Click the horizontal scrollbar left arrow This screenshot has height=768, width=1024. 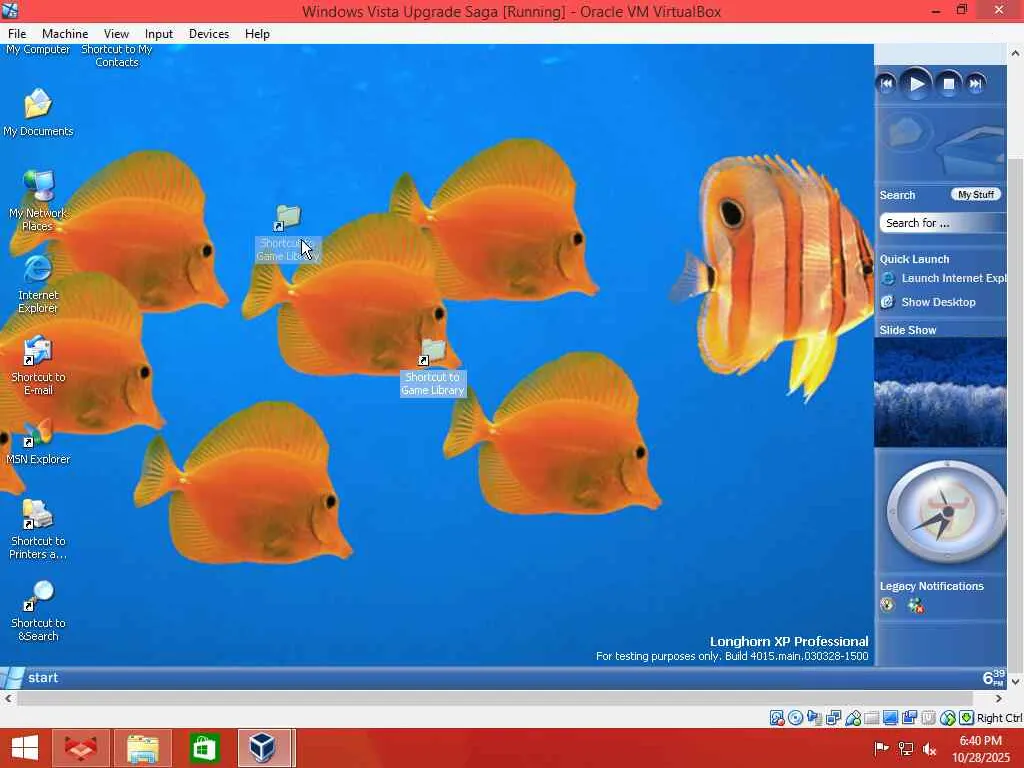pyautogui.click(x=8, y=699)
